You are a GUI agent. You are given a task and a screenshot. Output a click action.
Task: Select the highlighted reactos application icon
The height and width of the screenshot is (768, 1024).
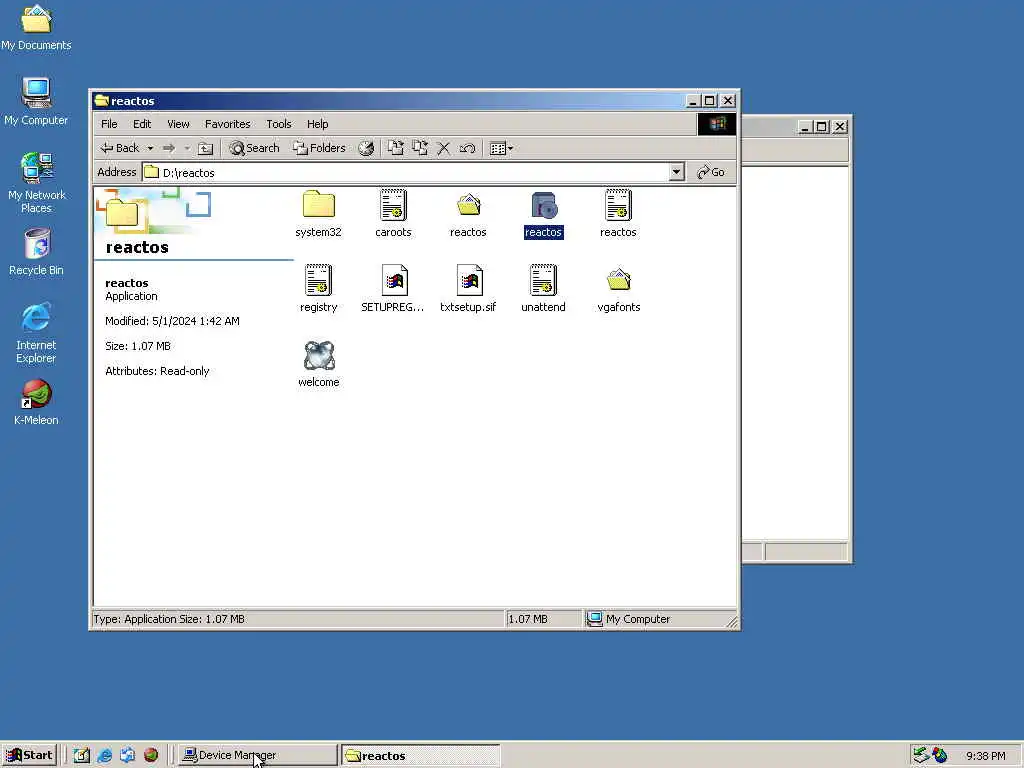543,214
